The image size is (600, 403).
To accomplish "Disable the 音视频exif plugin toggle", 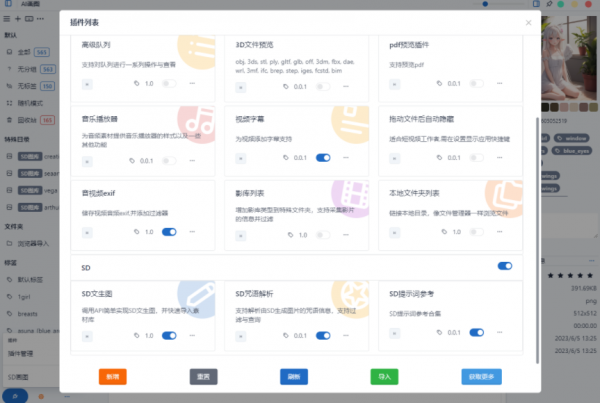I will click(x=169, y=232).
